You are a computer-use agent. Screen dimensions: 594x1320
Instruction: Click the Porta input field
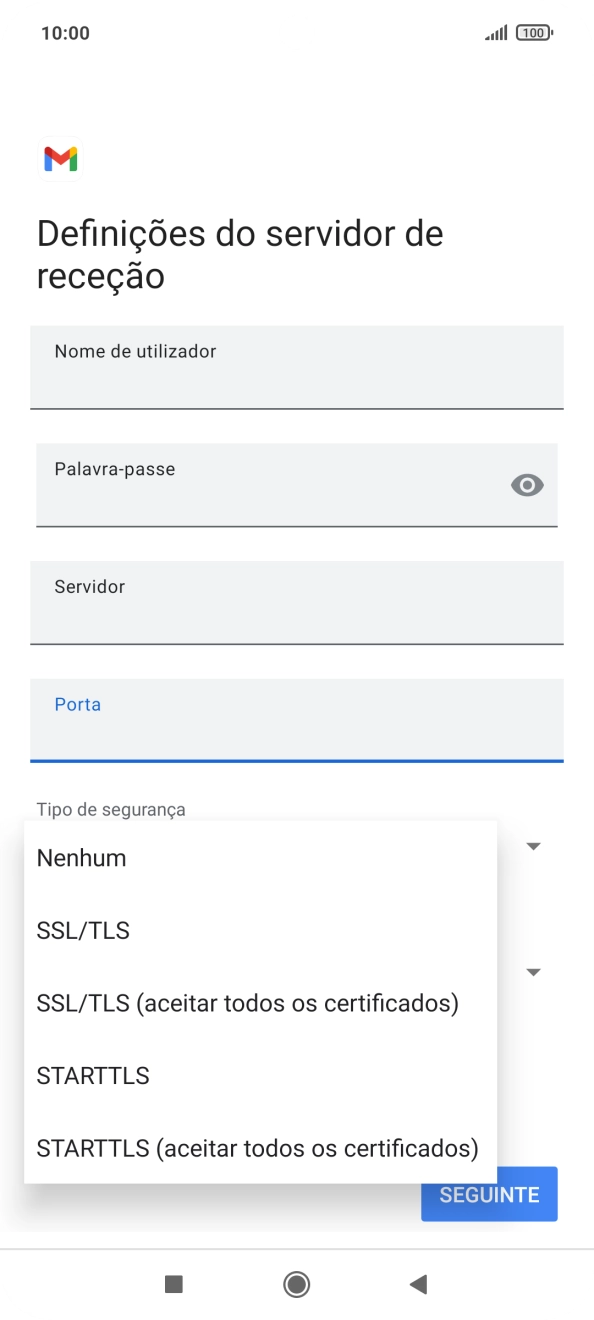tap(297, 720)
